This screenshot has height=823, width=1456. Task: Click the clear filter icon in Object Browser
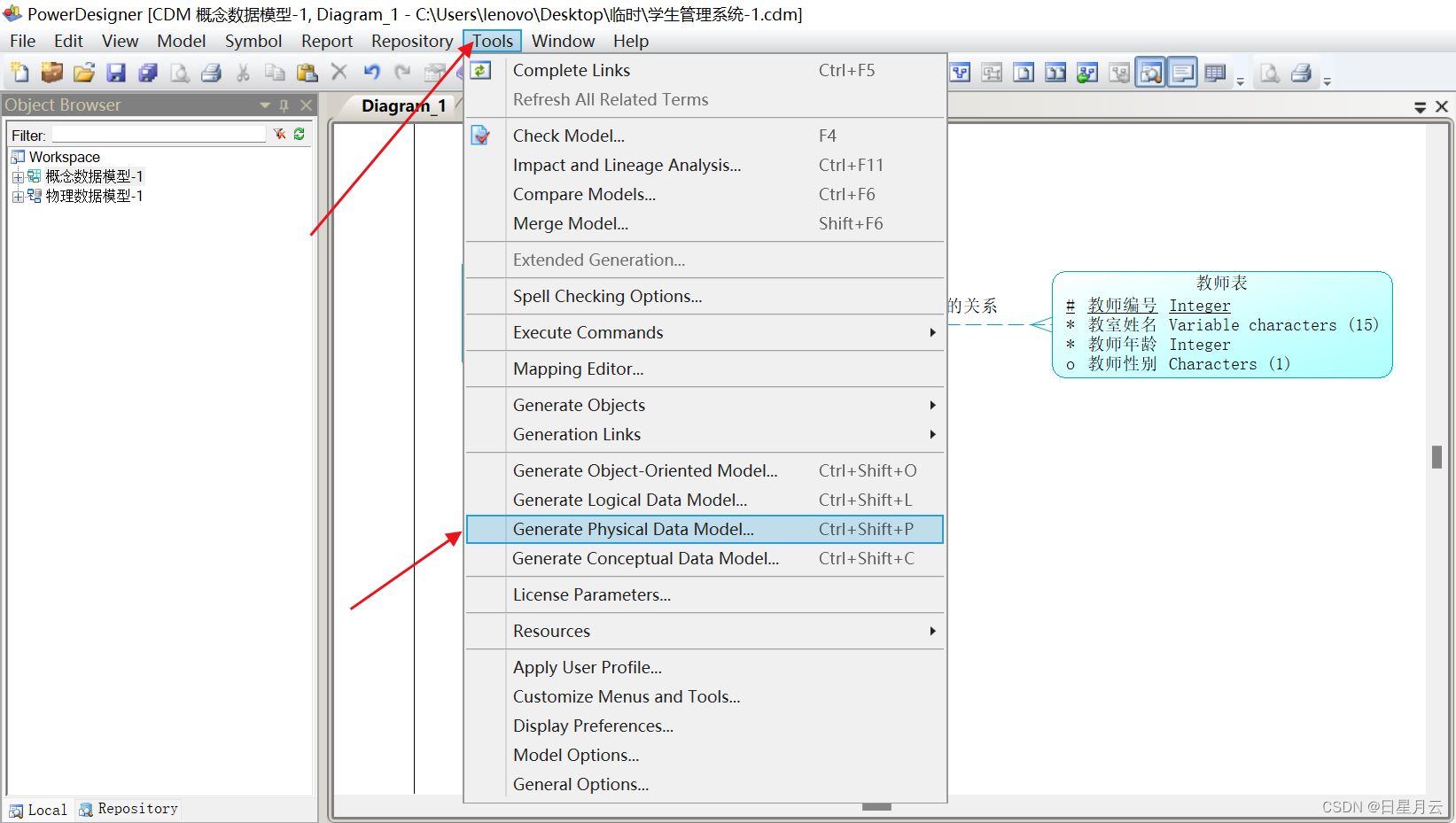point(279,134)
